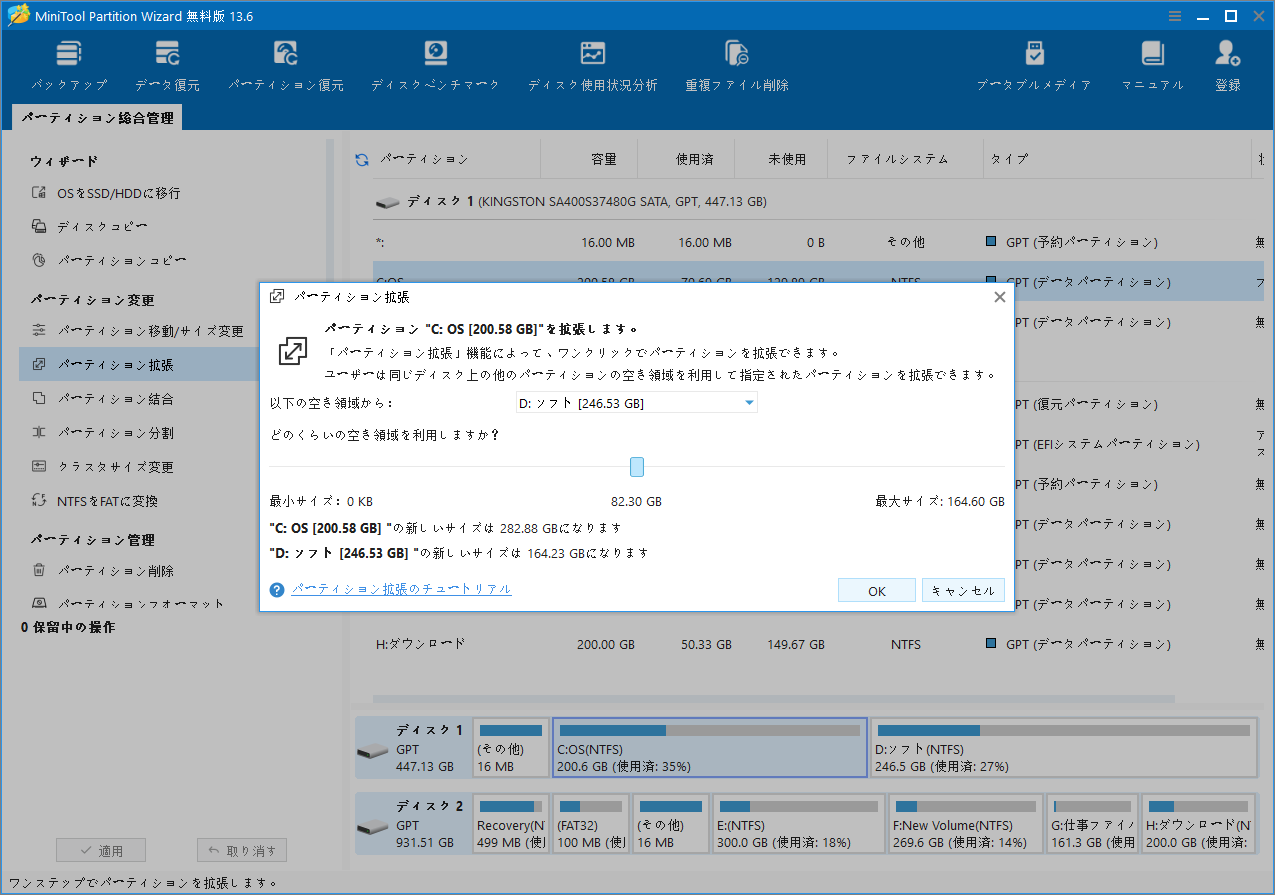
Task: Choose パーティション結合 in sidebar
Action: pyautogui.click(x=102, y=399)
